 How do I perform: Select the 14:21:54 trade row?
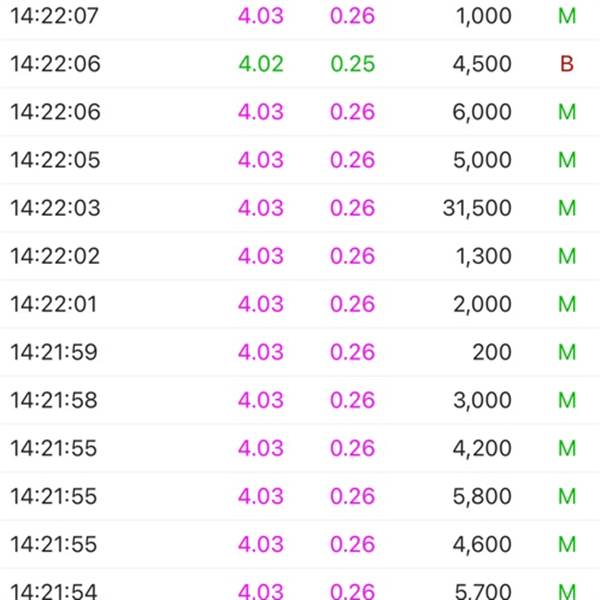point(300,585)
